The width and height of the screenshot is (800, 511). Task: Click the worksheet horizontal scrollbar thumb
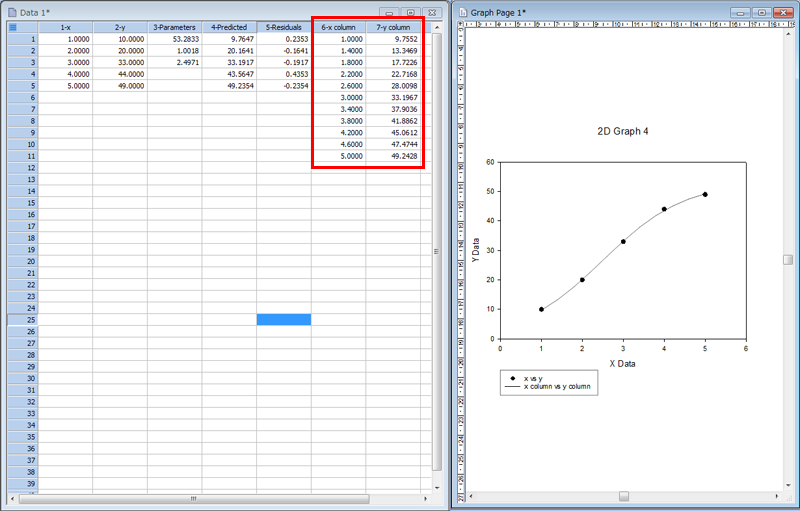[x=194, y=498]
